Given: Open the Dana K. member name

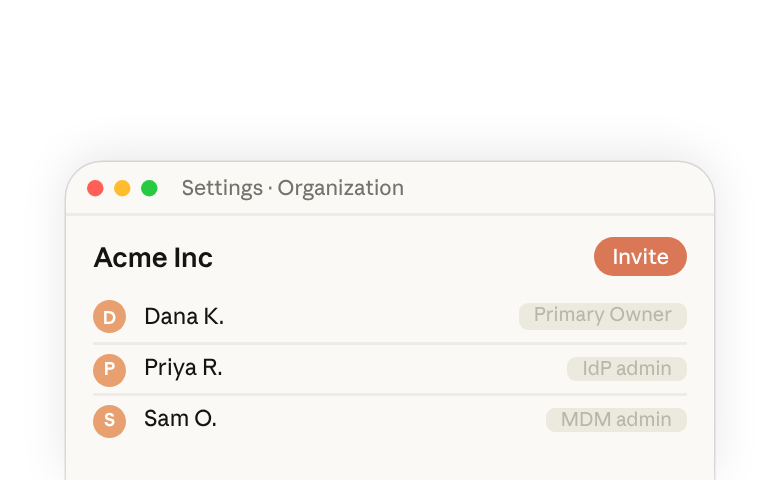Looking at the screenshot, I should pos(184,316).
